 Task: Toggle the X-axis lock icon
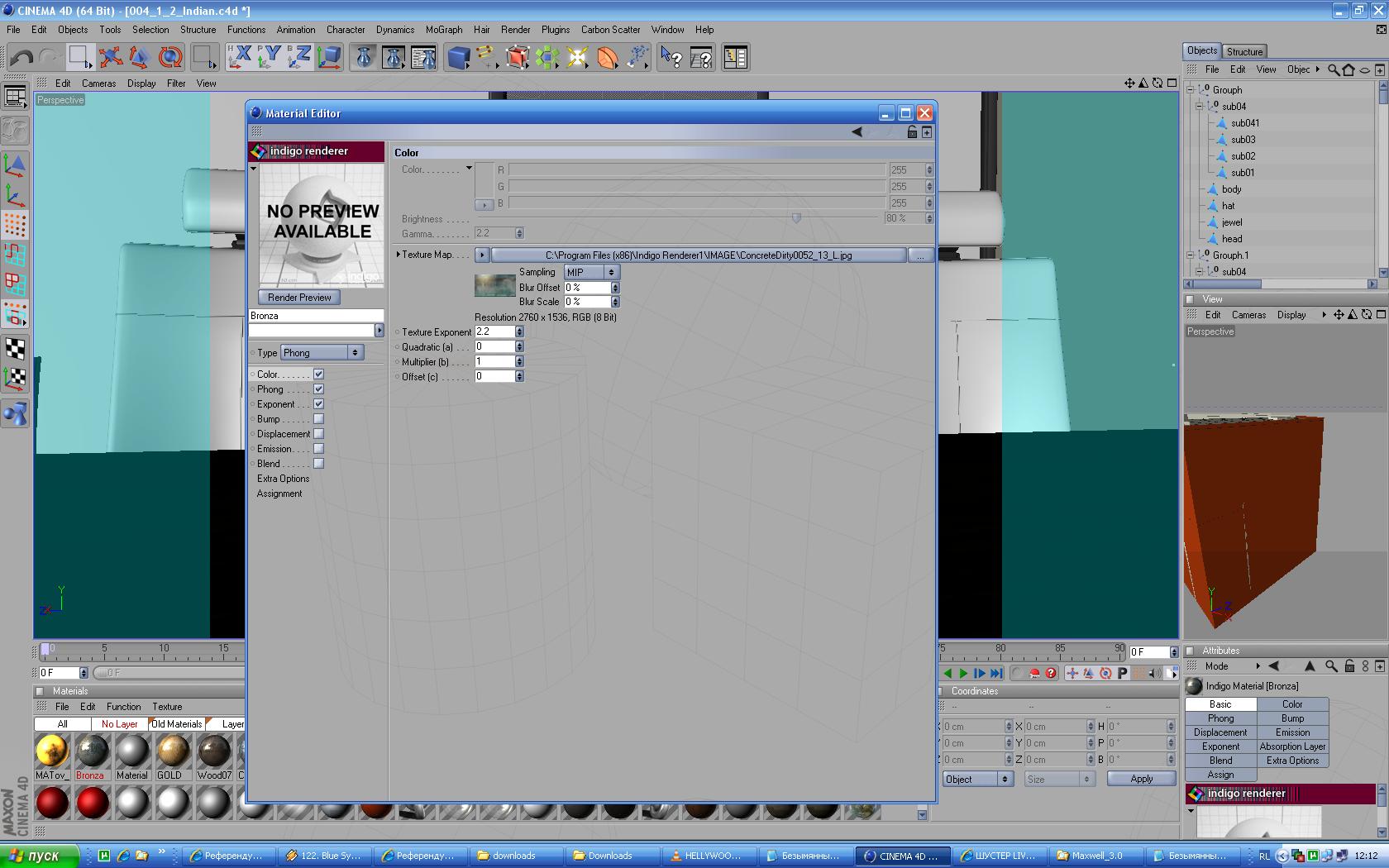coord(239,57)
